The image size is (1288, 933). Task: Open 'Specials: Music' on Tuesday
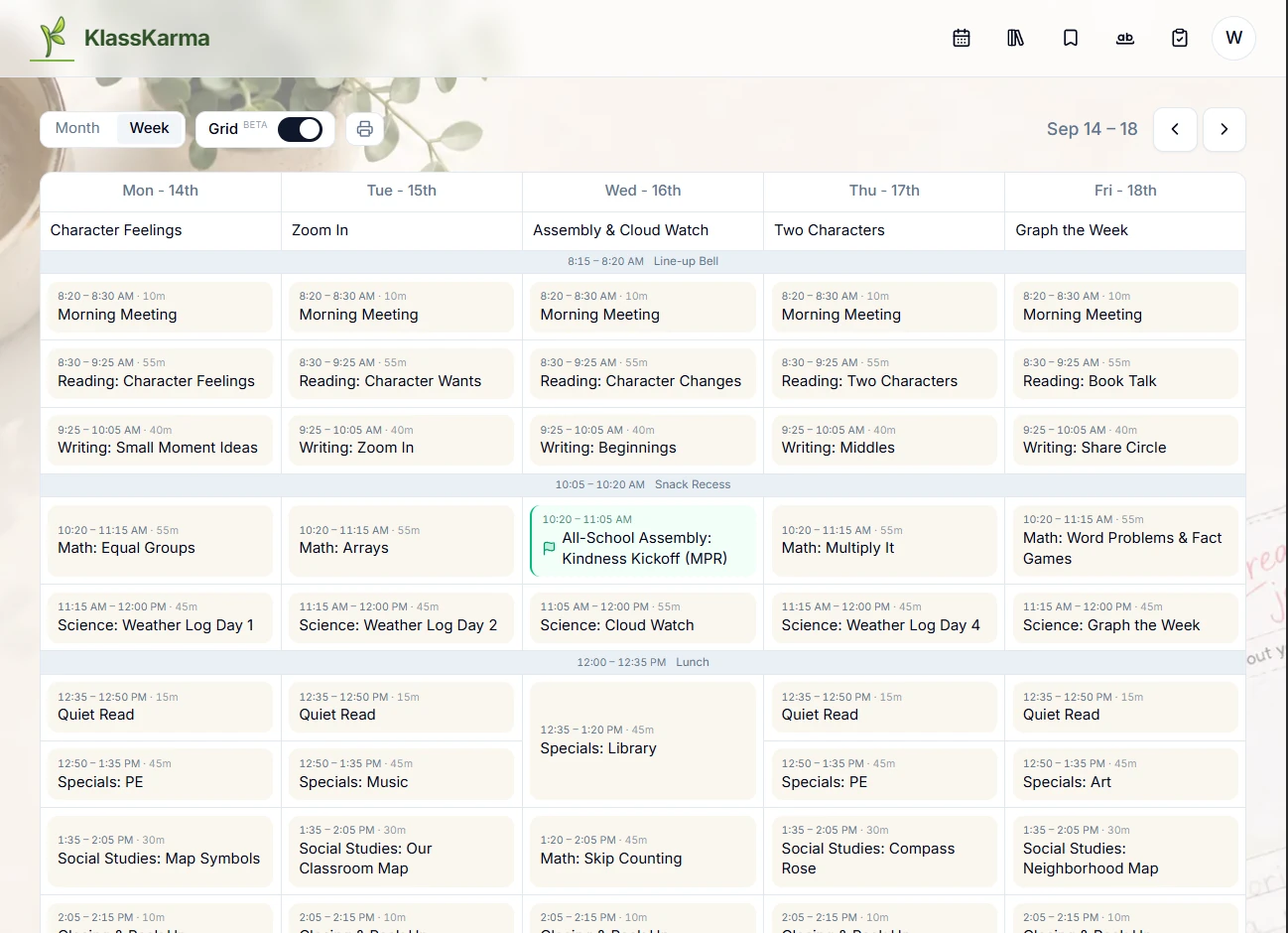tap(402, 774)
